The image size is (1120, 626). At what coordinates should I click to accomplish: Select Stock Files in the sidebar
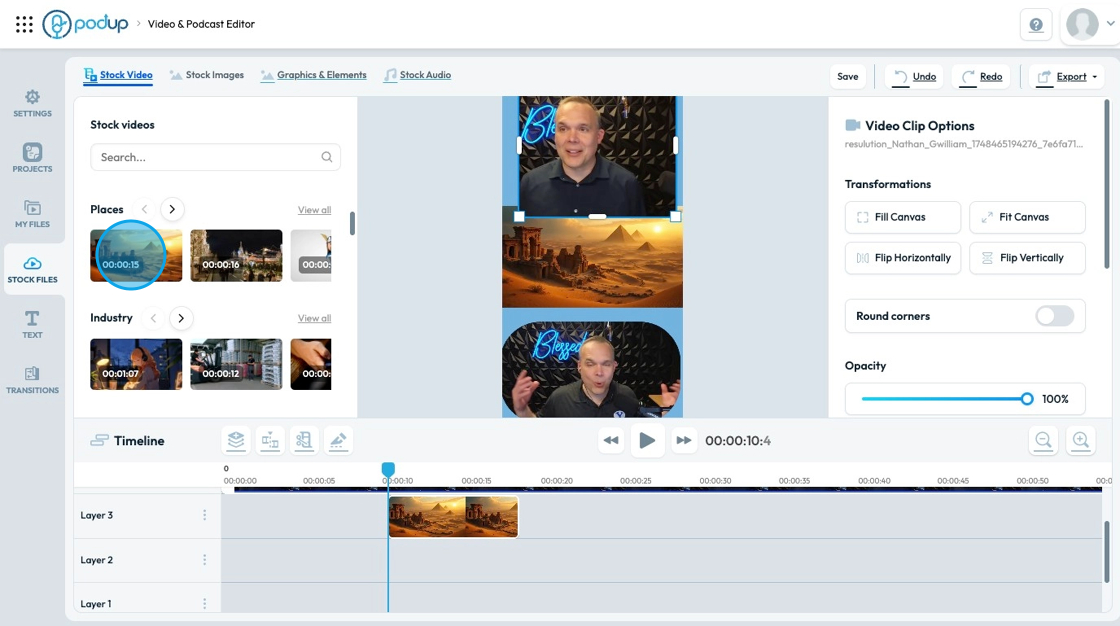coord(32,269)
